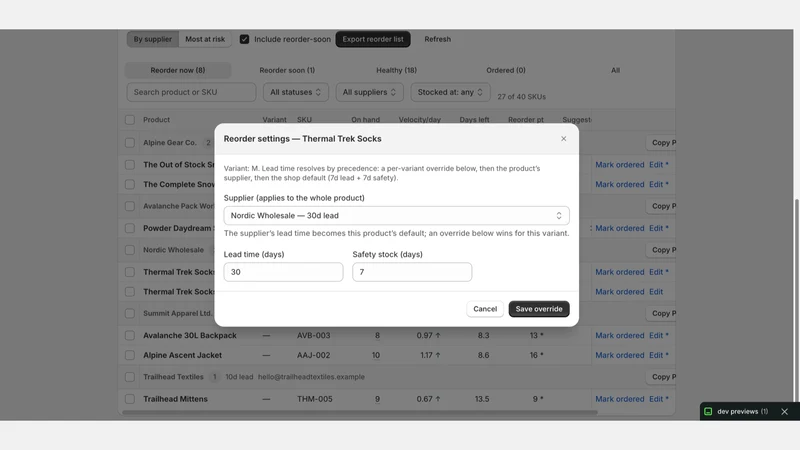Viewport: 800px width, 450px height.
Task: Click the Safety stock (days) field
Action: click(x=412, y=272)
